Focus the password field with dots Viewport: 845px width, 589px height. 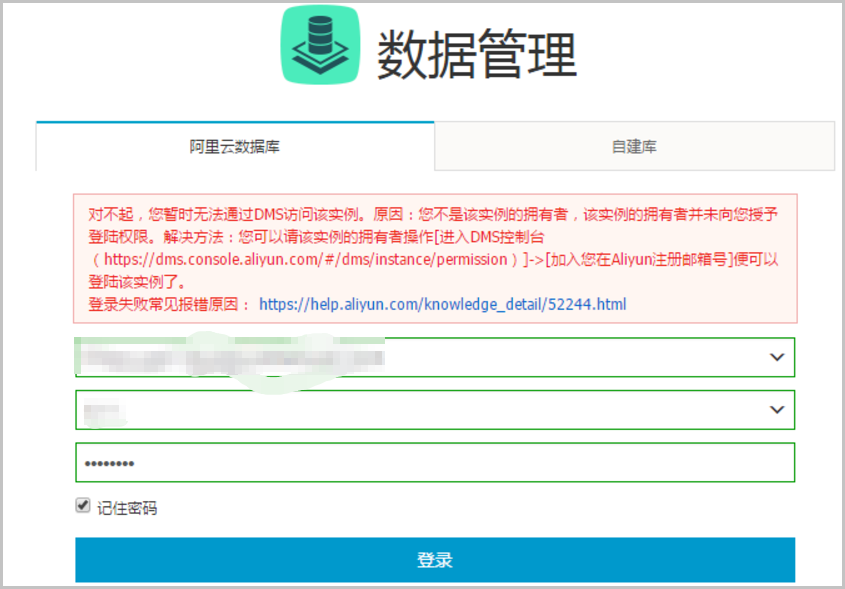pyautogui.click(x=435, y=462)
